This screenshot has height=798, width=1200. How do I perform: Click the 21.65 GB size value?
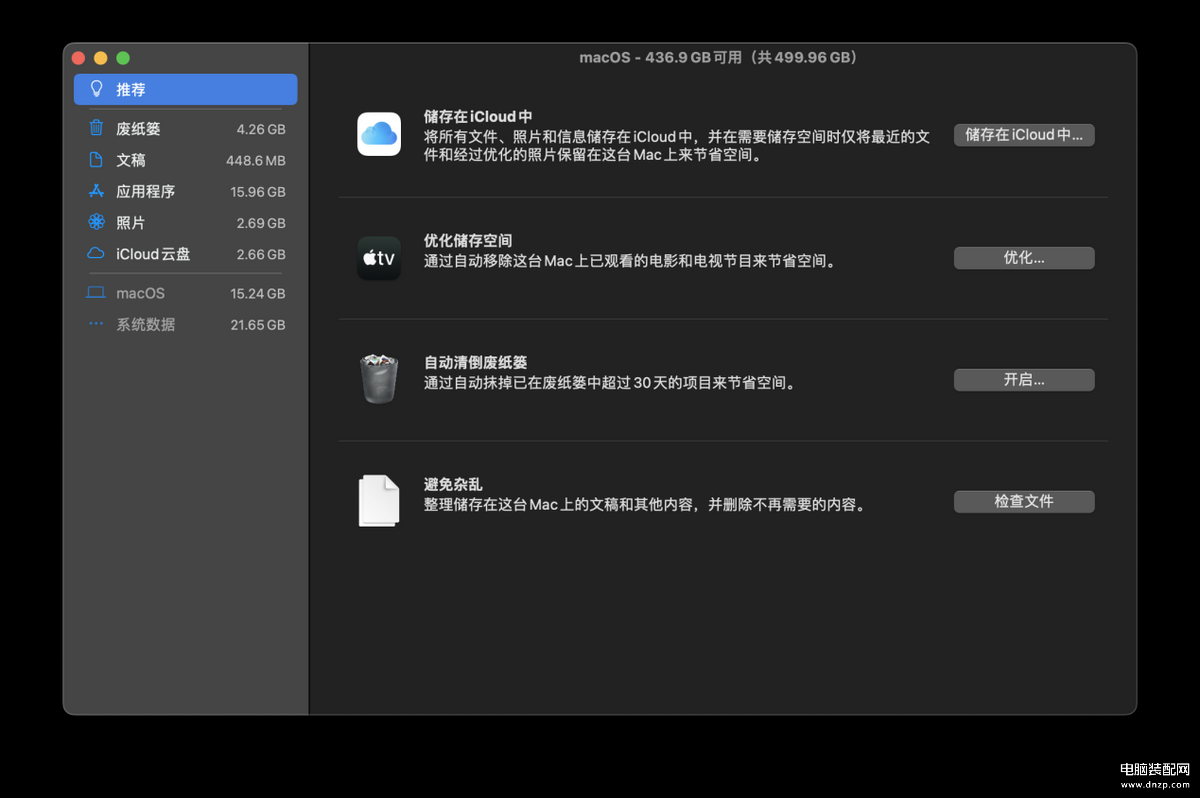pos(258,325)
